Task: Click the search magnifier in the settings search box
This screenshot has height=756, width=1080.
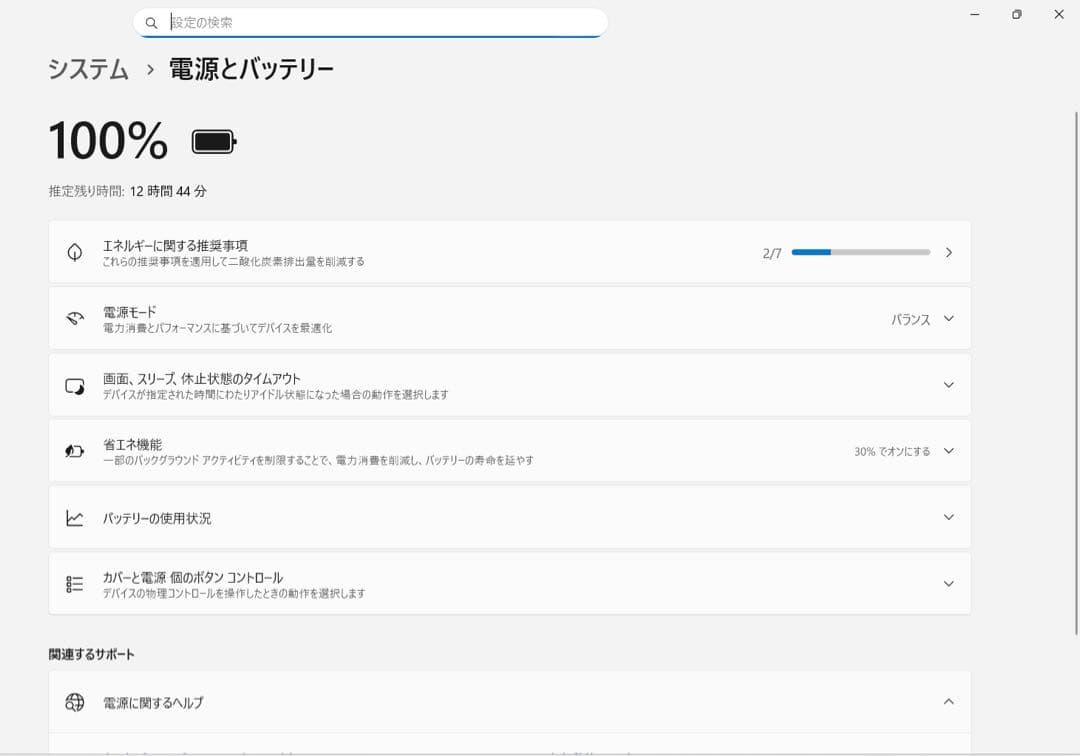Action: click(151, 22)
